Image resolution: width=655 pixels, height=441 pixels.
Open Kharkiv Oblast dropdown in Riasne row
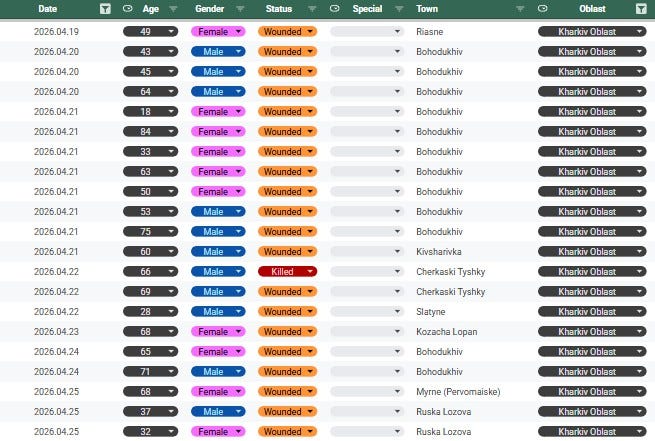point(592,32)
